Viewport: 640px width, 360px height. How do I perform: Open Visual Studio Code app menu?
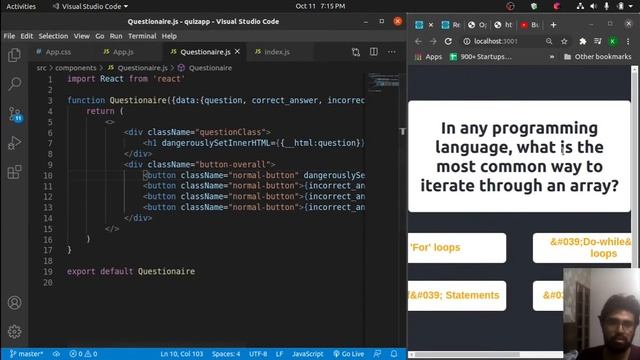[90, 6]
